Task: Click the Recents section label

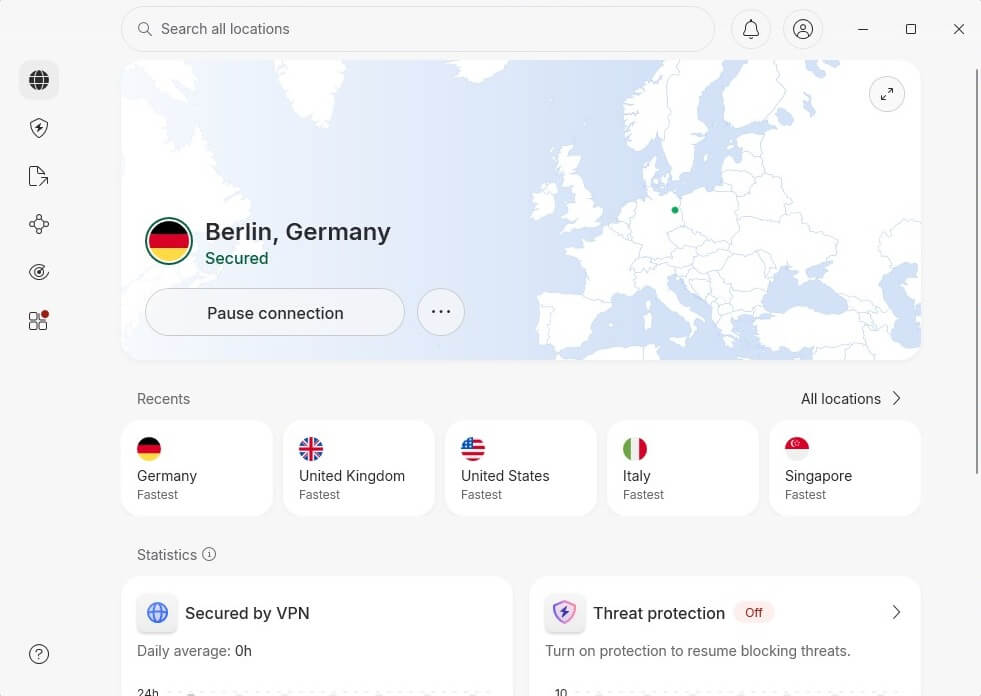Action: point(163,399)
